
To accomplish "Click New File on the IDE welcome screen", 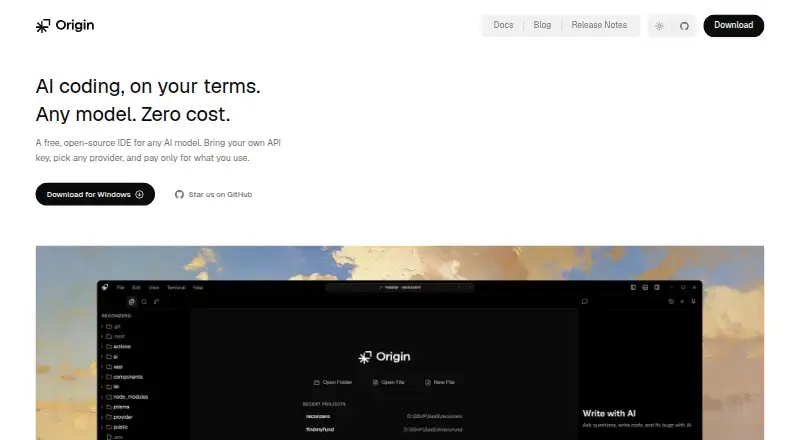I will click(440, 382).
